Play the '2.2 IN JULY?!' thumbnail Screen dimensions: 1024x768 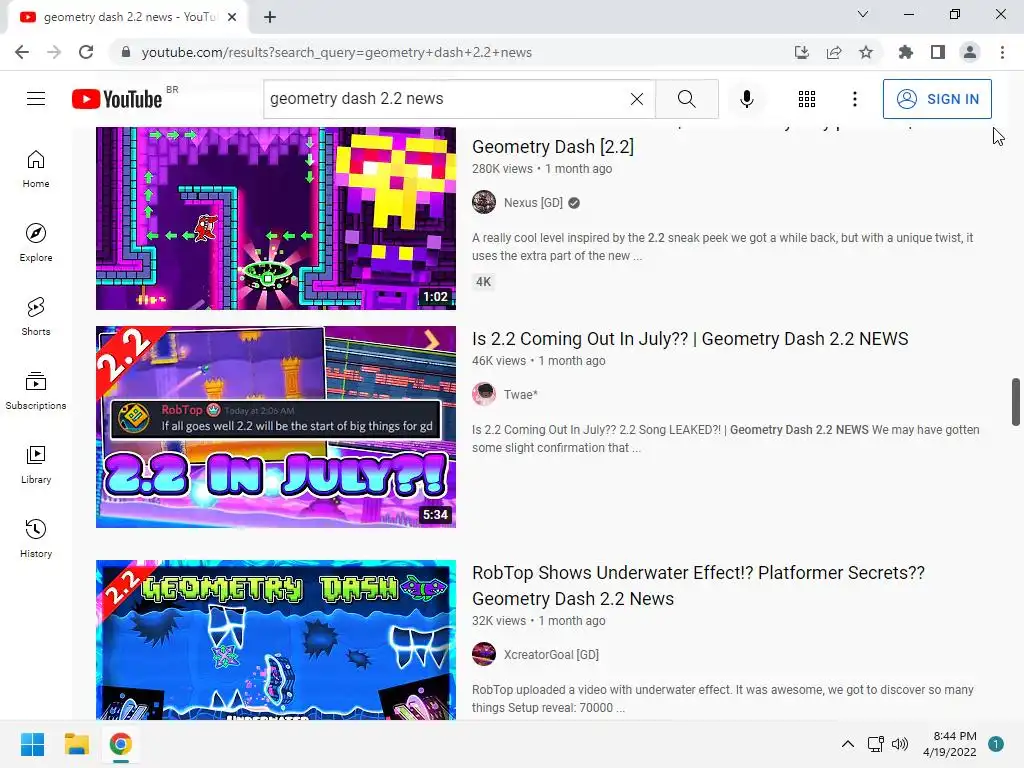point(276,426)
